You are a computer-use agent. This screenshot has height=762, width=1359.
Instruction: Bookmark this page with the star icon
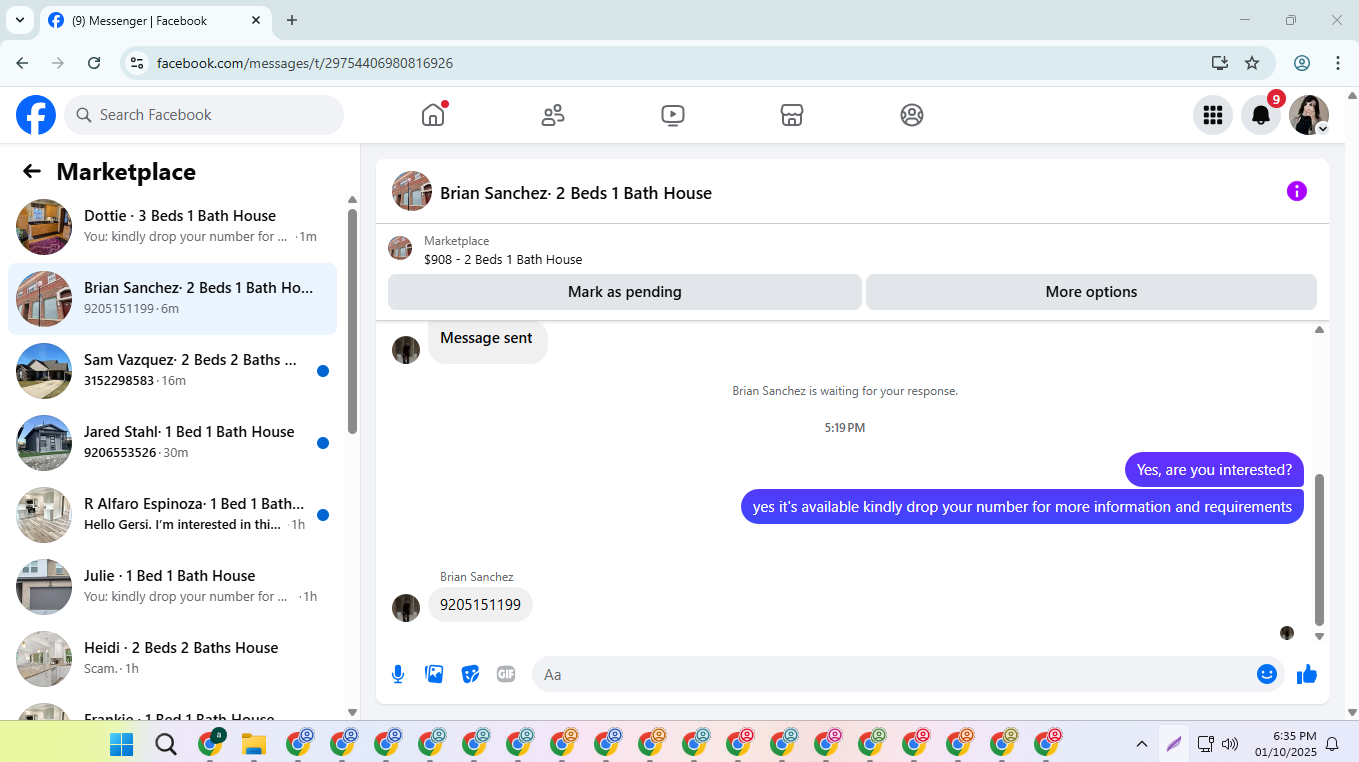point(1252,63)
